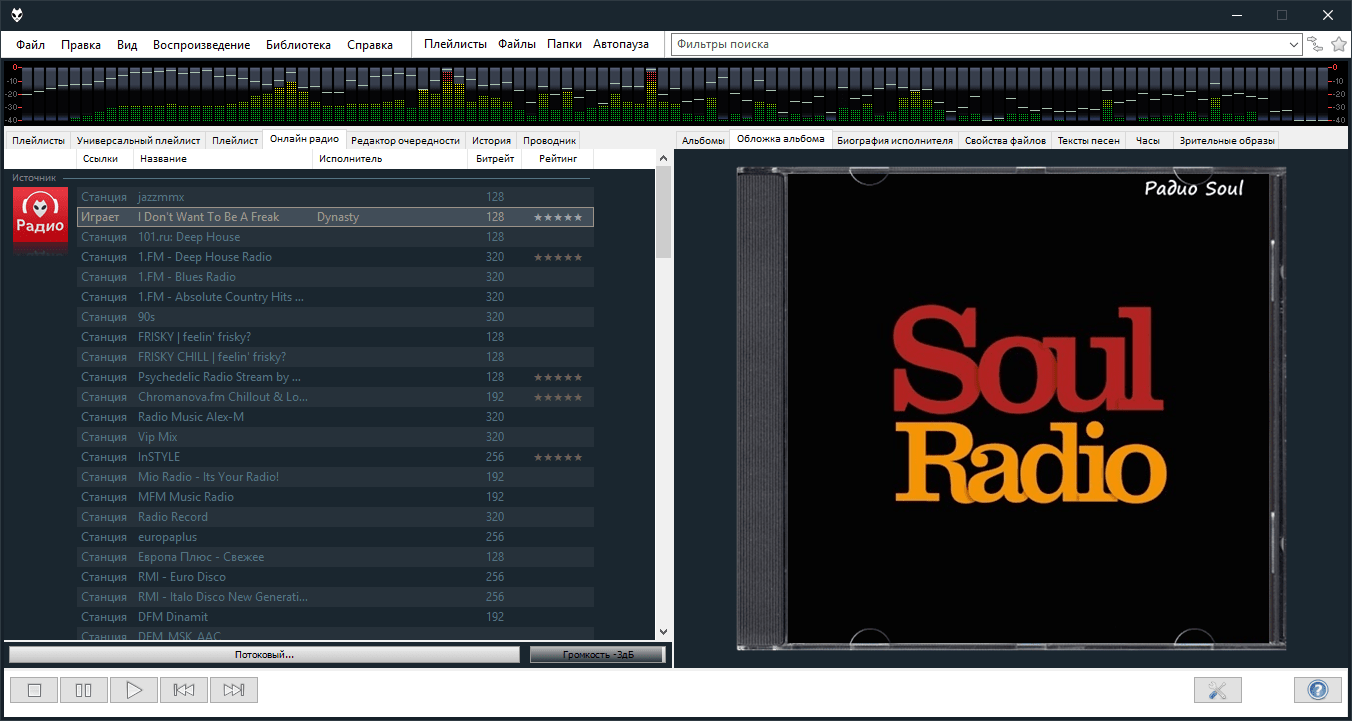Open the Библиотека menu
Screen dimensions: 1352x721
coord(298,44)
